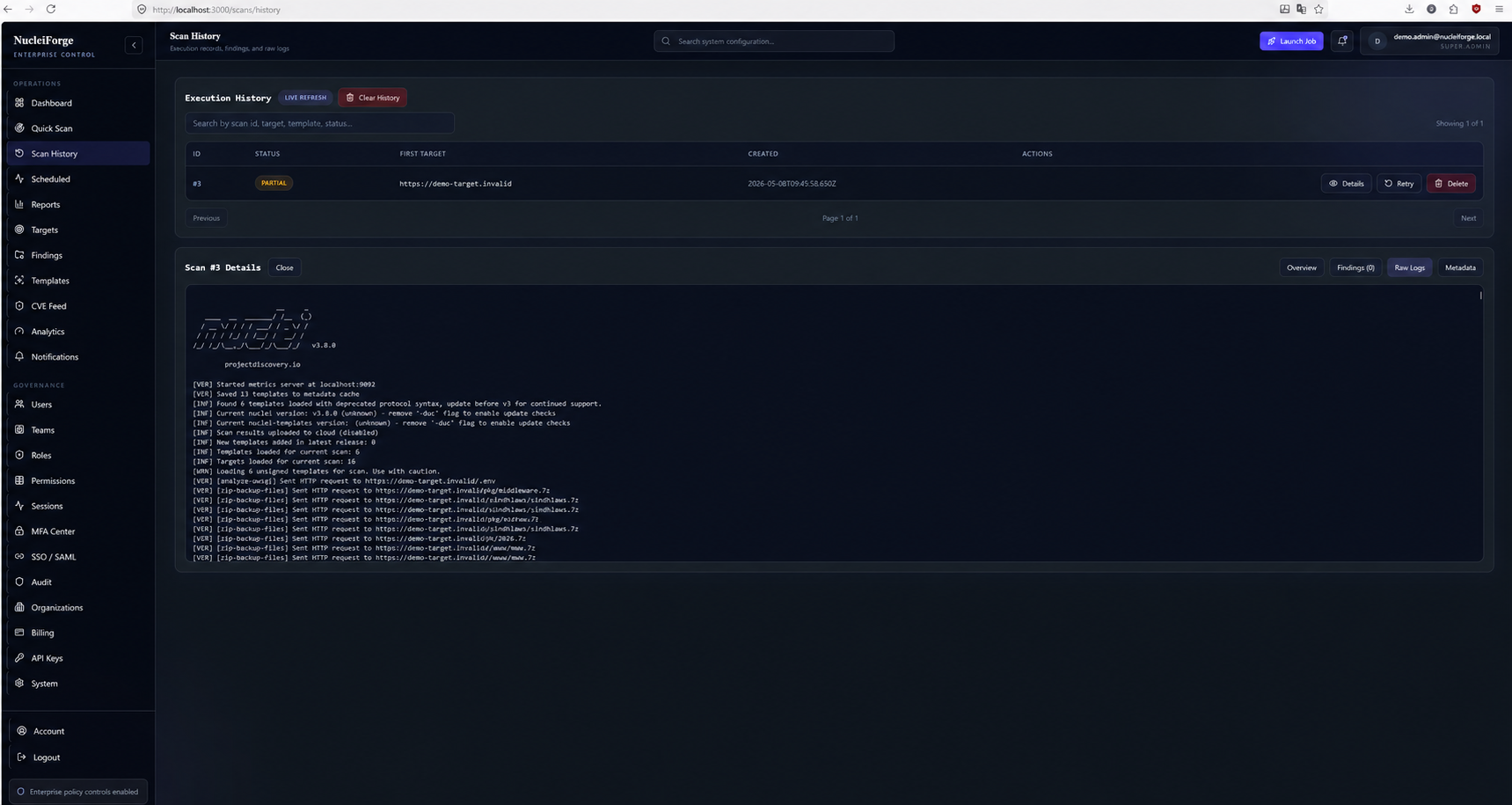Click the Templates icon in sidebar
1512x805 pixels.
pos(19,280)
